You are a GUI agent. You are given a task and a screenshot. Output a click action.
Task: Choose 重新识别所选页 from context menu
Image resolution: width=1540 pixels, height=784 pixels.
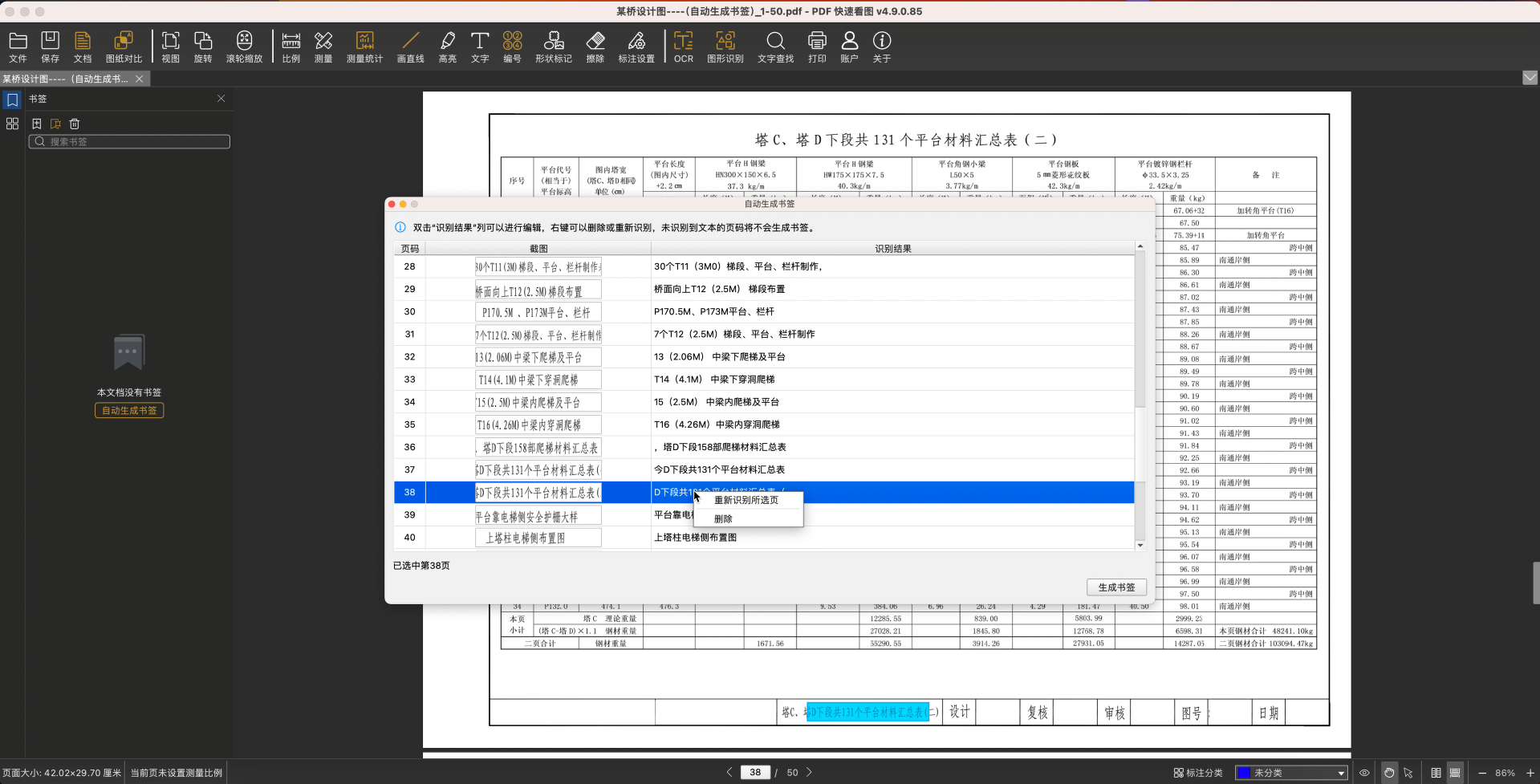coord(746,500)
